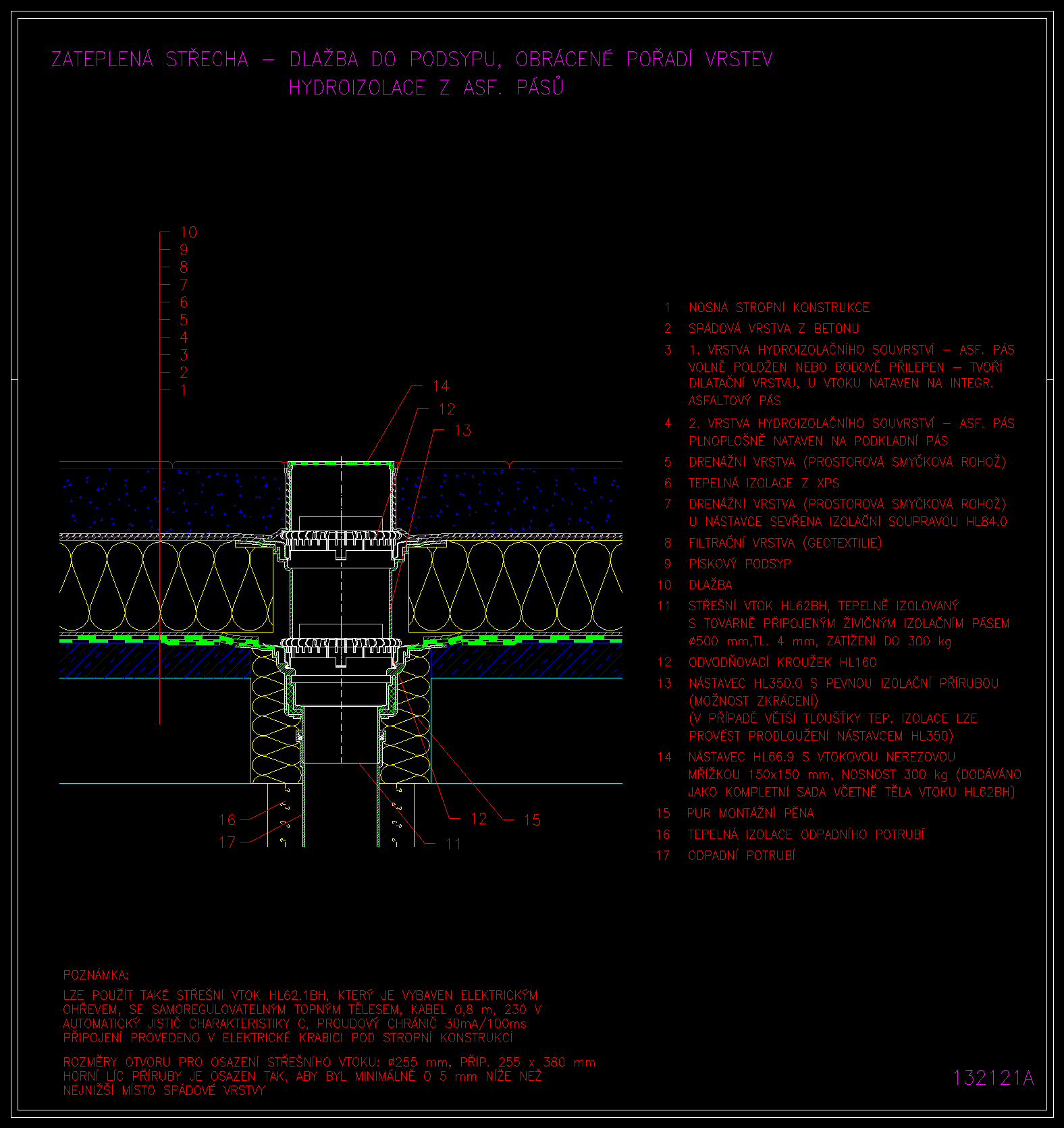Click "NÁSTAVEC HL66.9 S VTOKOVOU NEREZOVOU" line
This screenshot has width=1064, height=1128.
[x=822, y=757]
